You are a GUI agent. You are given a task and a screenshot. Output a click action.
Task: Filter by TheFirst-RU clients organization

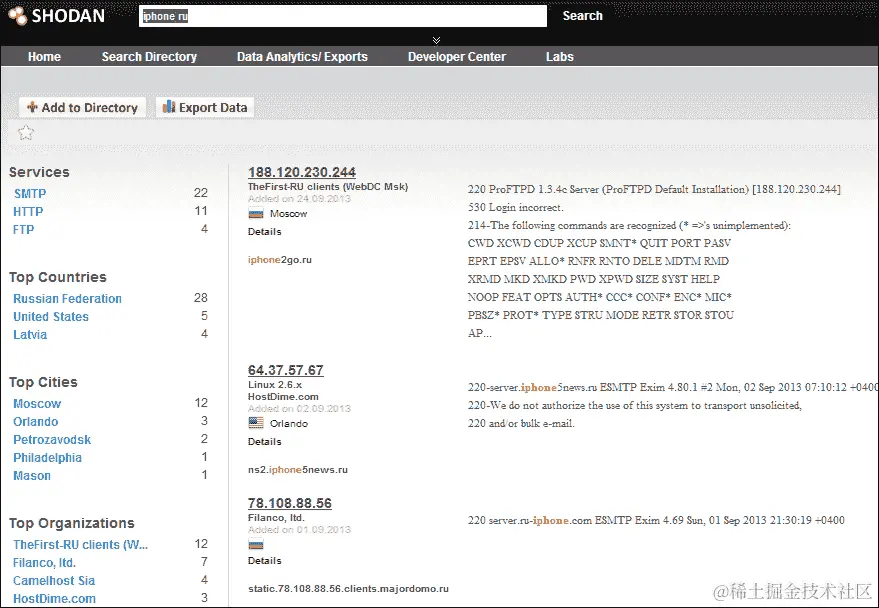[x=81, y=544]
